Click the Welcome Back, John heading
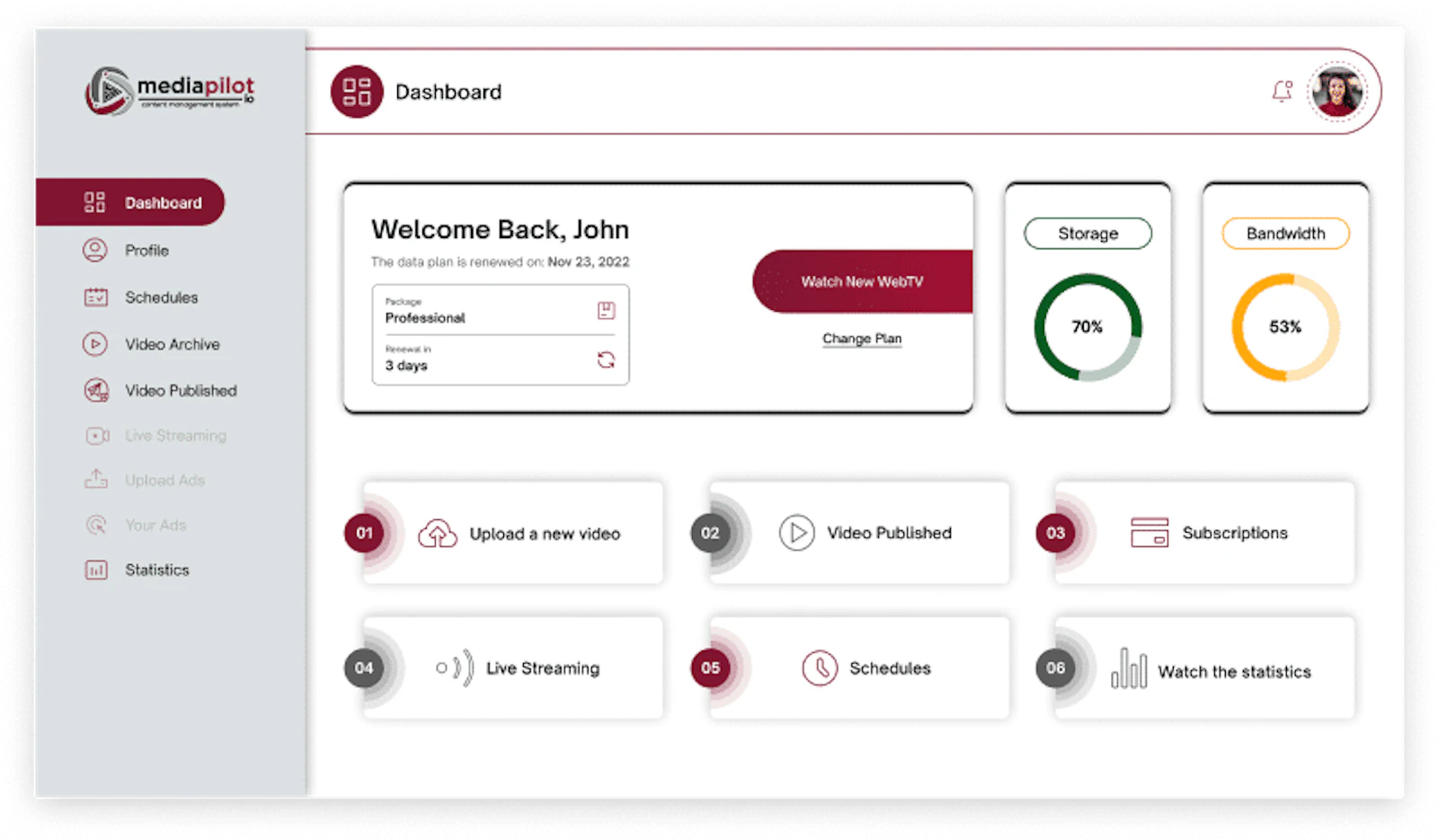 500,230
